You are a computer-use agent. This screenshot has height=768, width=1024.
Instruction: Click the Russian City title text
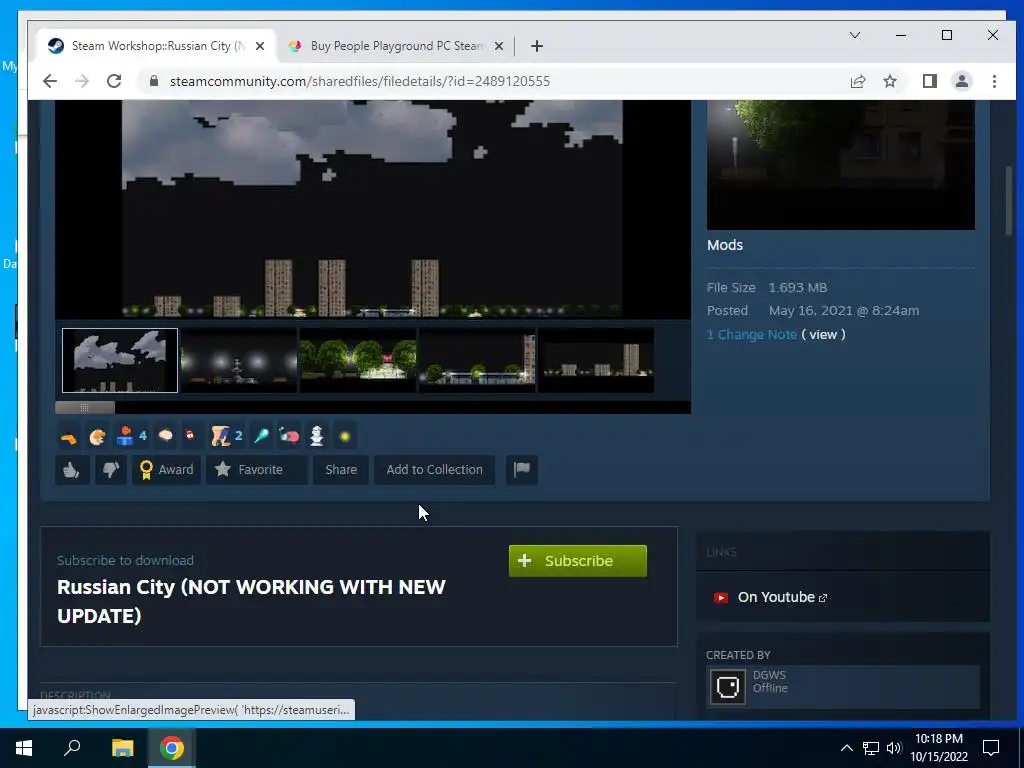point(251,601)
